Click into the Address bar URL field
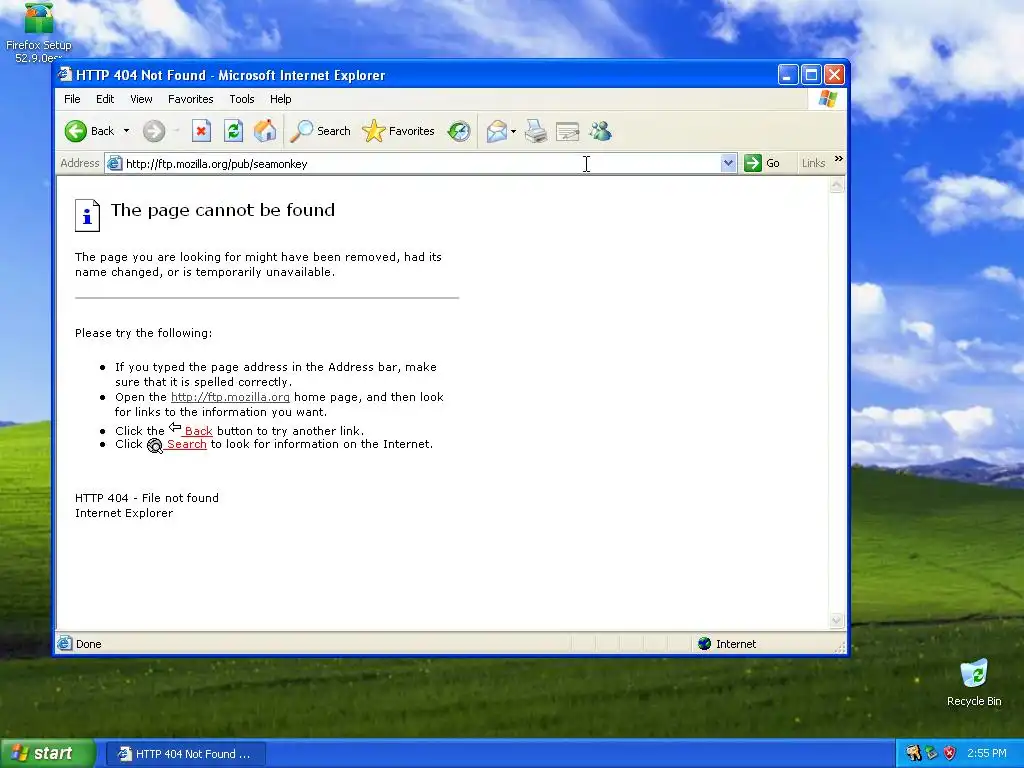The height and width of the screenshot is (768, 1024). click(x=422, y=164)
